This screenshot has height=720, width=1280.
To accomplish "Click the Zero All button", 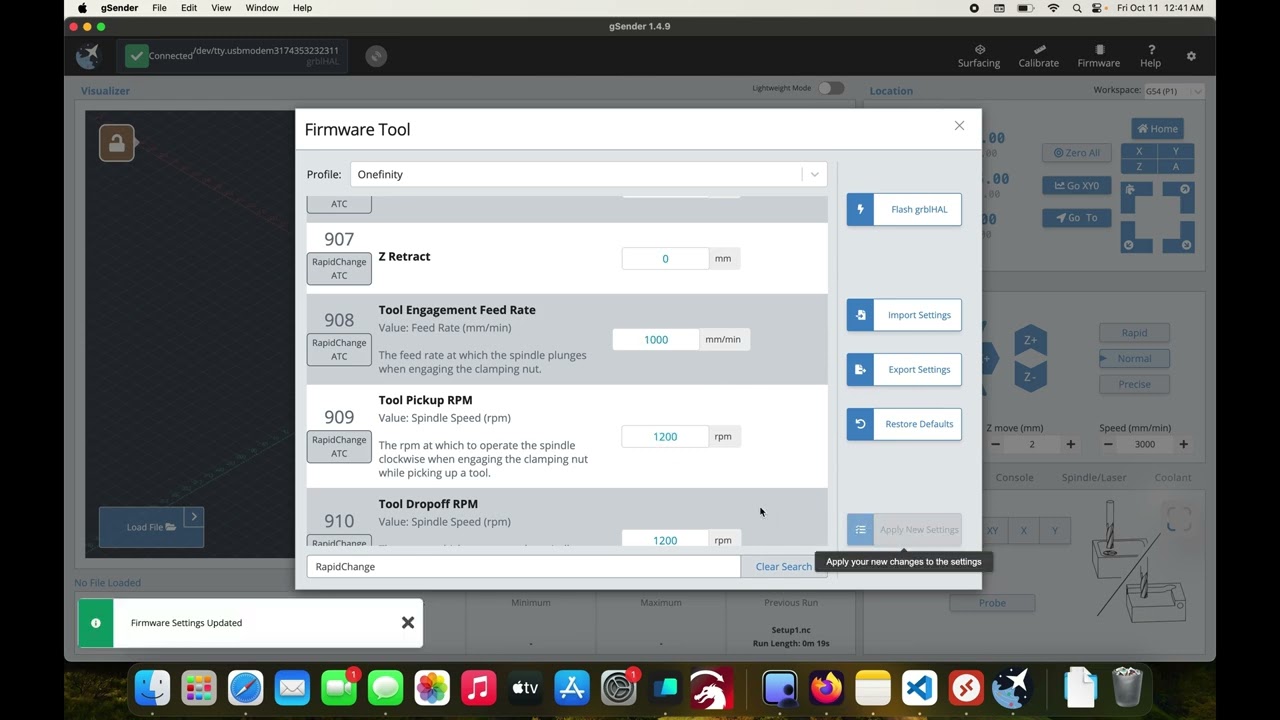I will tap(1076, 153).
